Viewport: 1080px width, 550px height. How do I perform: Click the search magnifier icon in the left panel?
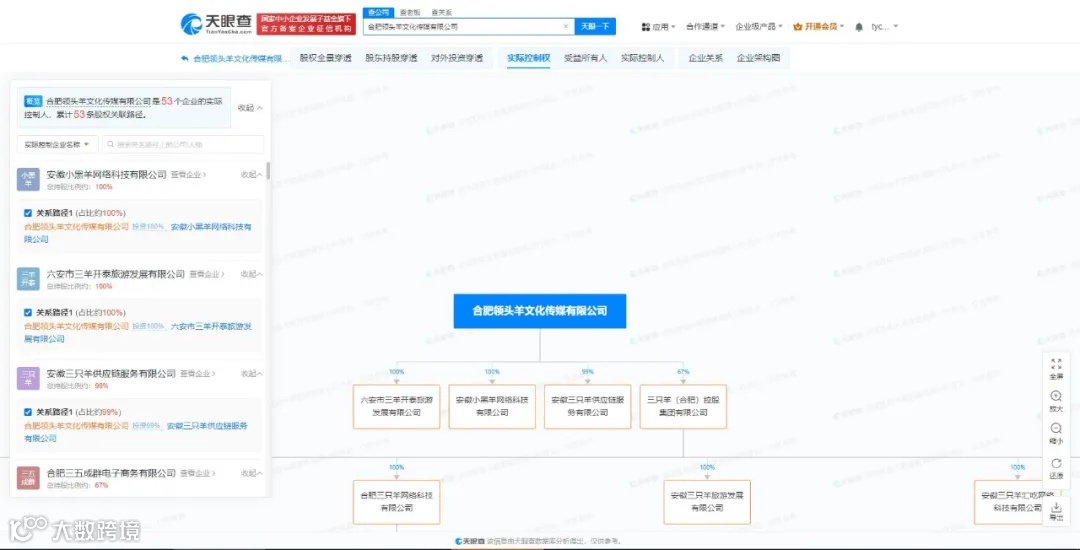pos(111,145)
